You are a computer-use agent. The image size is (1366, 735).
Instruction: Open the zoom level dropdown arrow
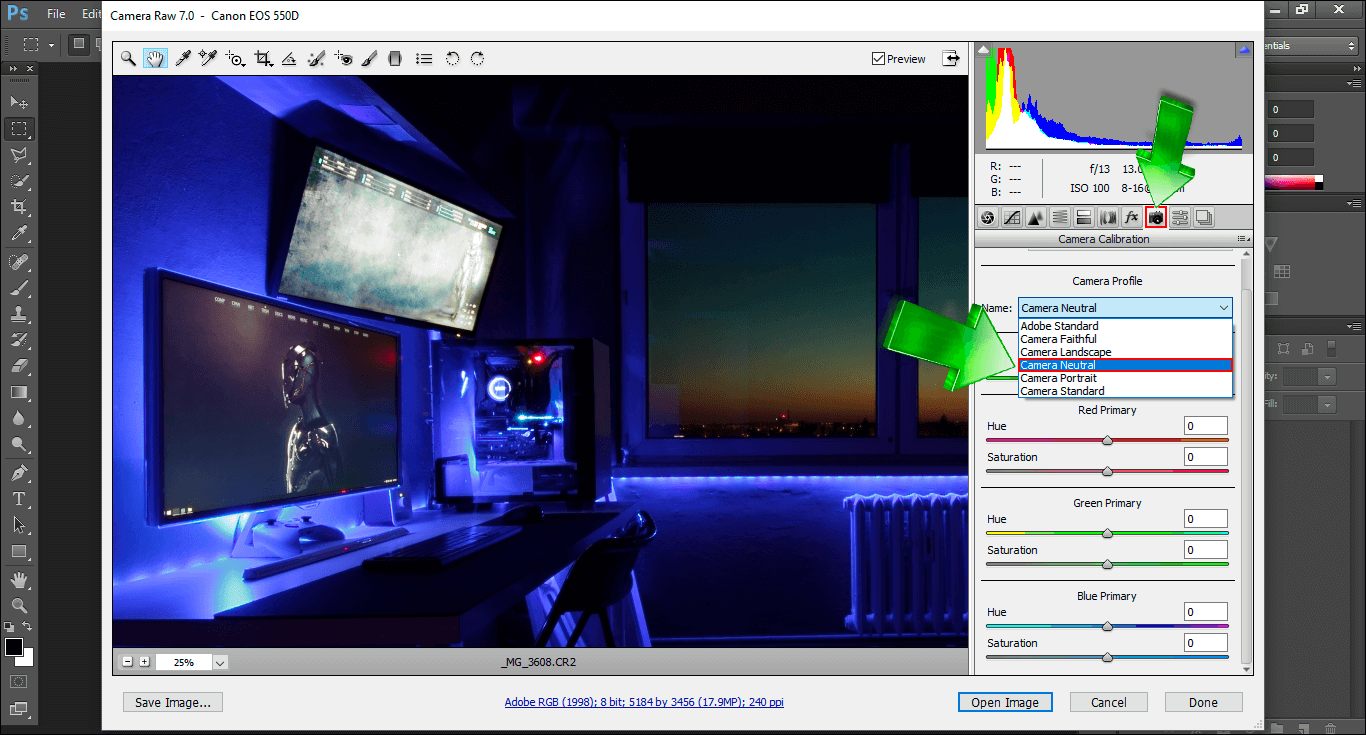tap(220, 662)
